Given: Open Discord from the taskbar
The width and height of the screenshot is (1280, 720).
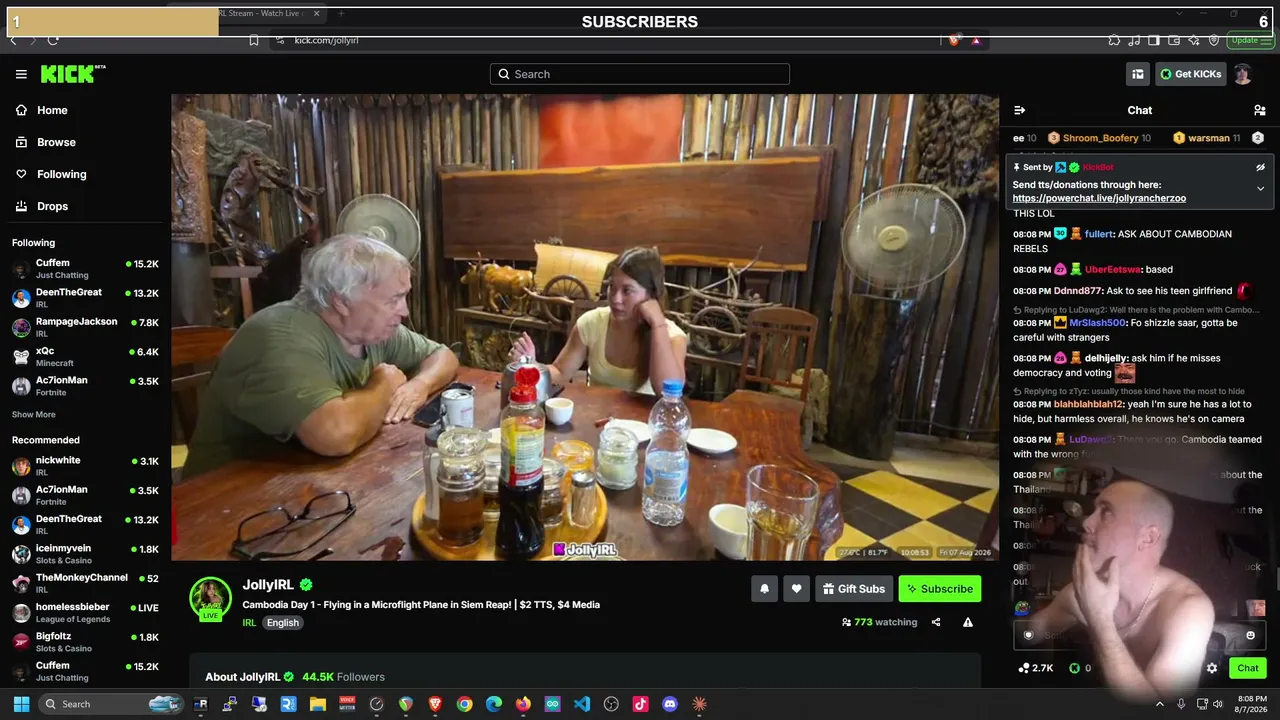Looking at the screenshot, I should click(670, 704).
